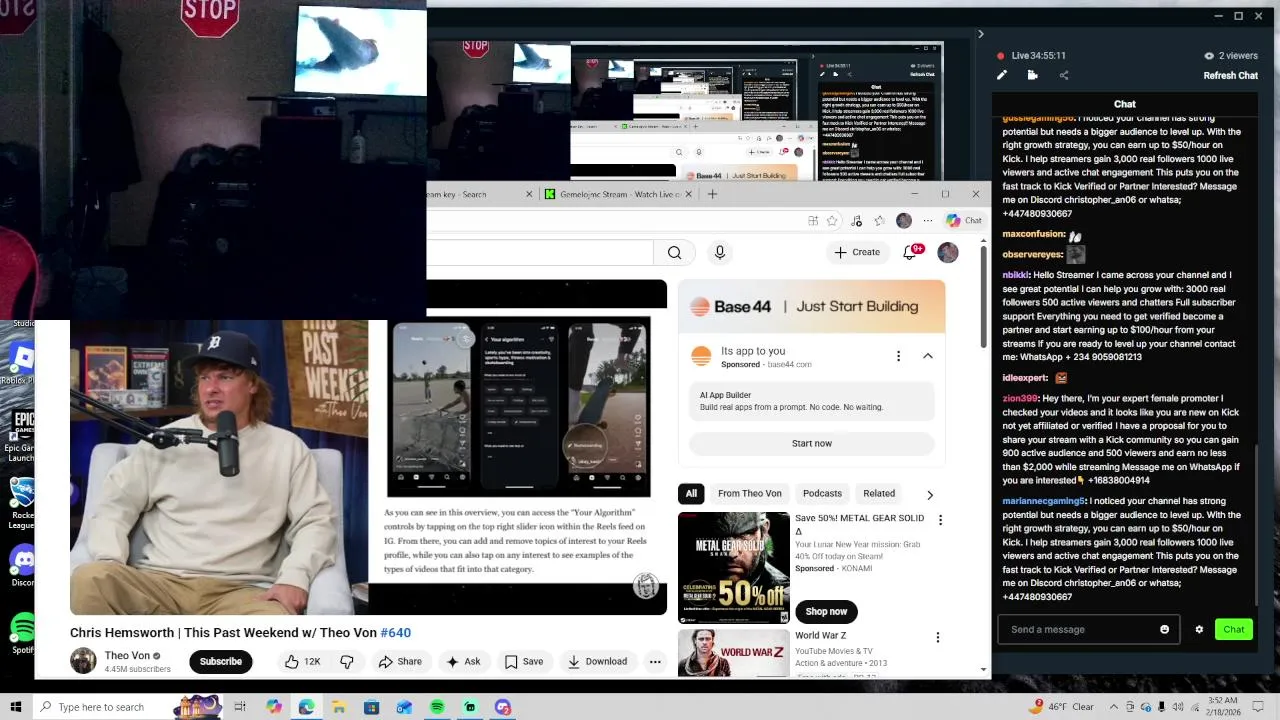Click the video camera icon in stream panel

pyautogui.click(x=1032, y=75)
